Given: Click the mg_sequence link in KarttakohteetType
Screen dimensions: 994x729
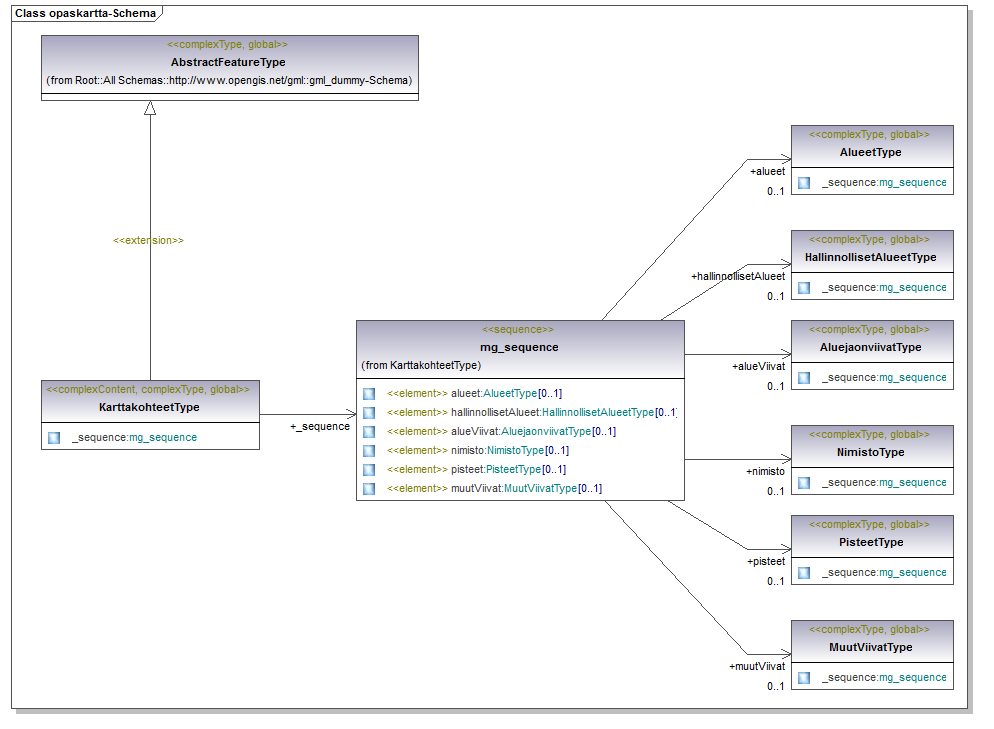Looking at the screenshot, I should point(163,438).
